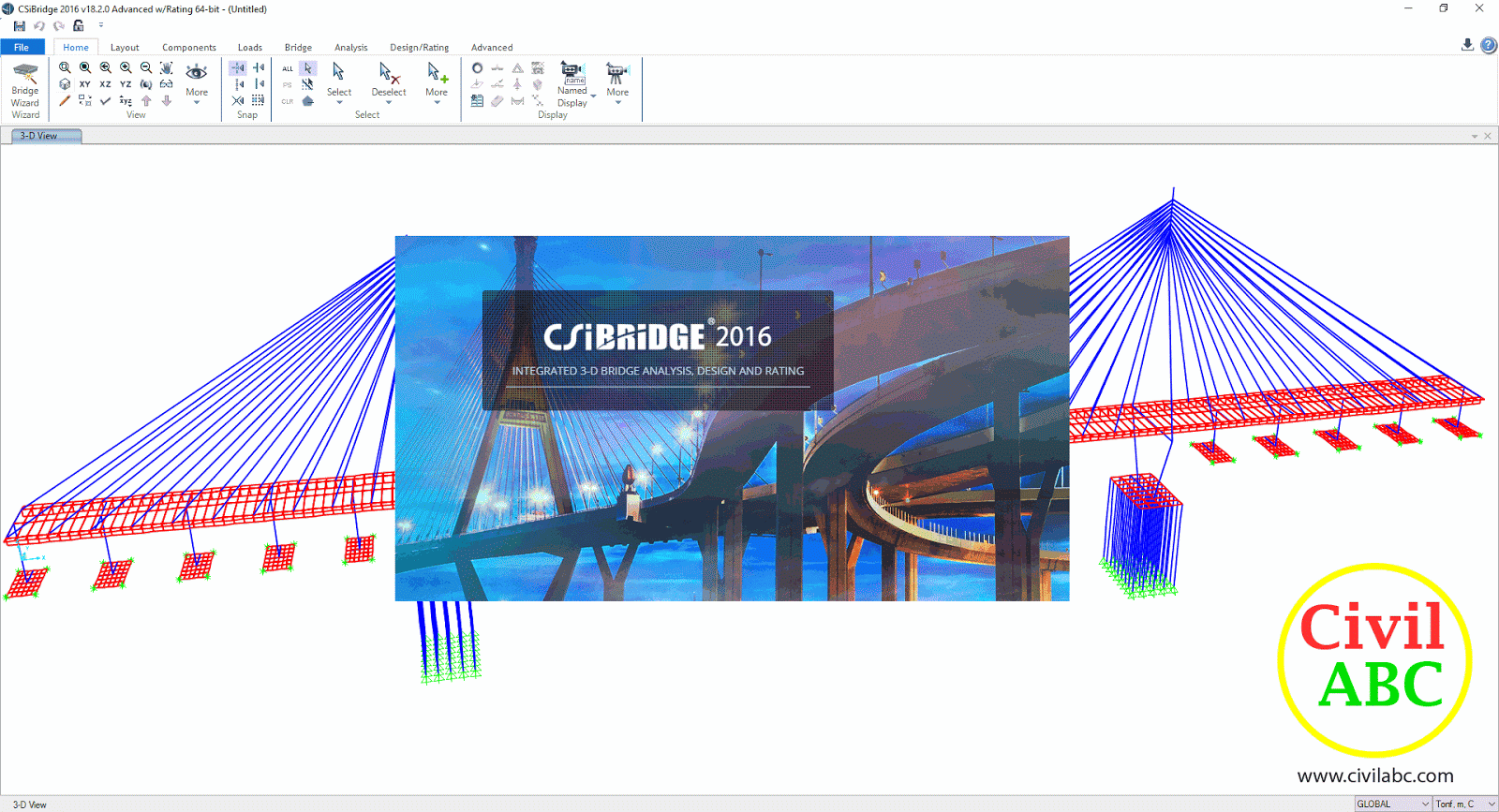Screen dimensions: 1499x812
Task: Customize the quick access toolbar
Action: click(101, 25)
